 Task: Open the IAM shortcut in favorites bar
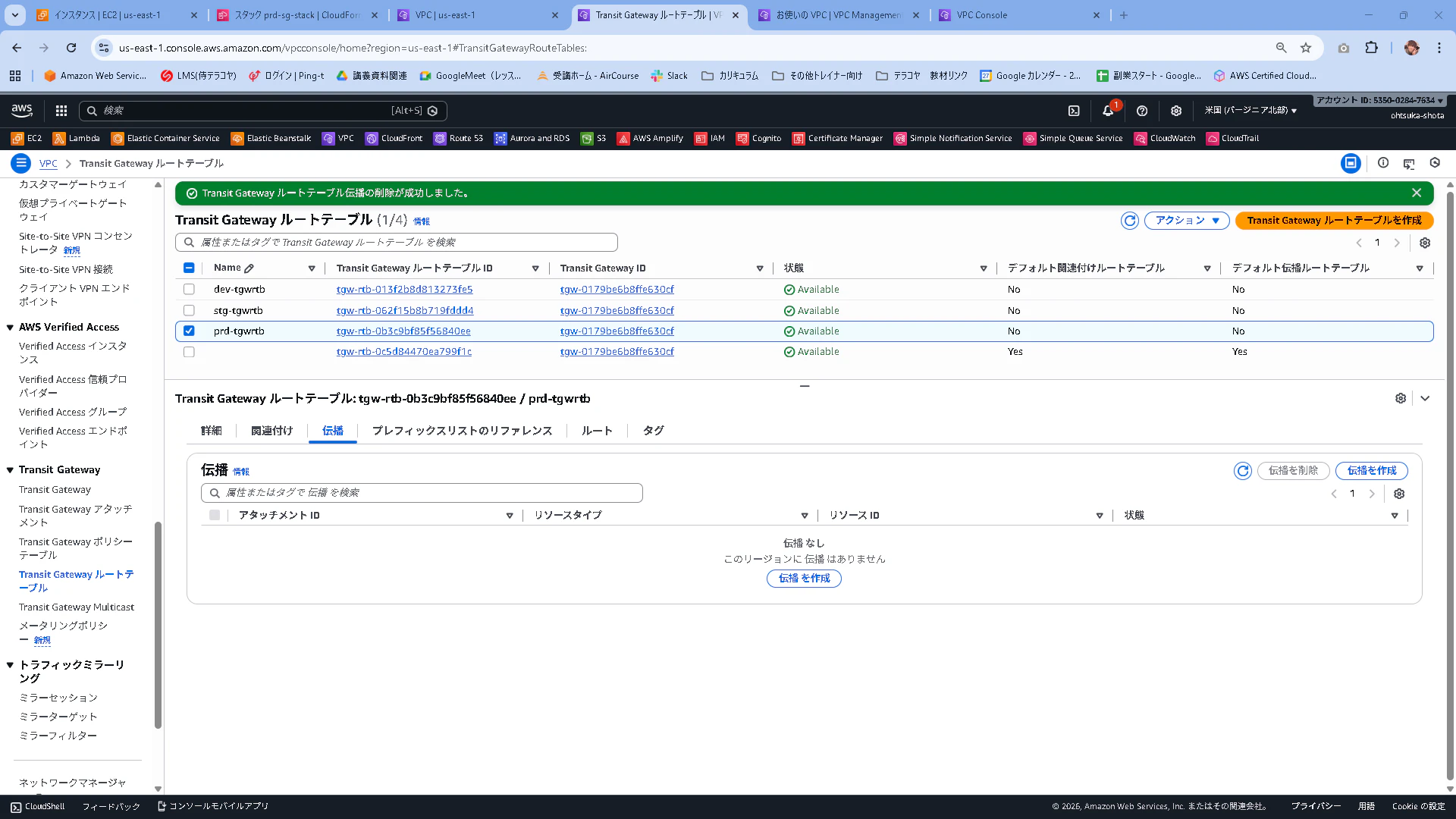(x=710, y=138)
